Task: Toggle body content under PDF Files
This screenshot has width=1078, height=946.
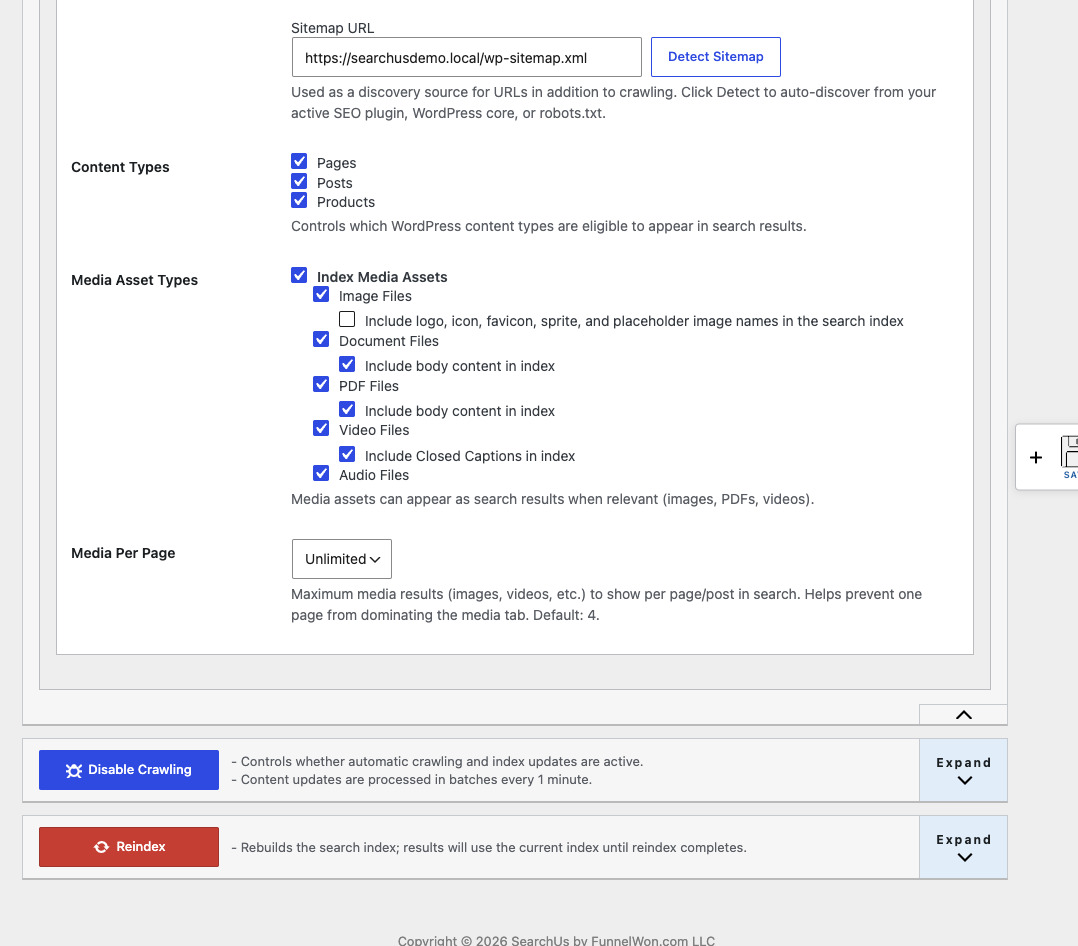Action: (x=347, y=410)
